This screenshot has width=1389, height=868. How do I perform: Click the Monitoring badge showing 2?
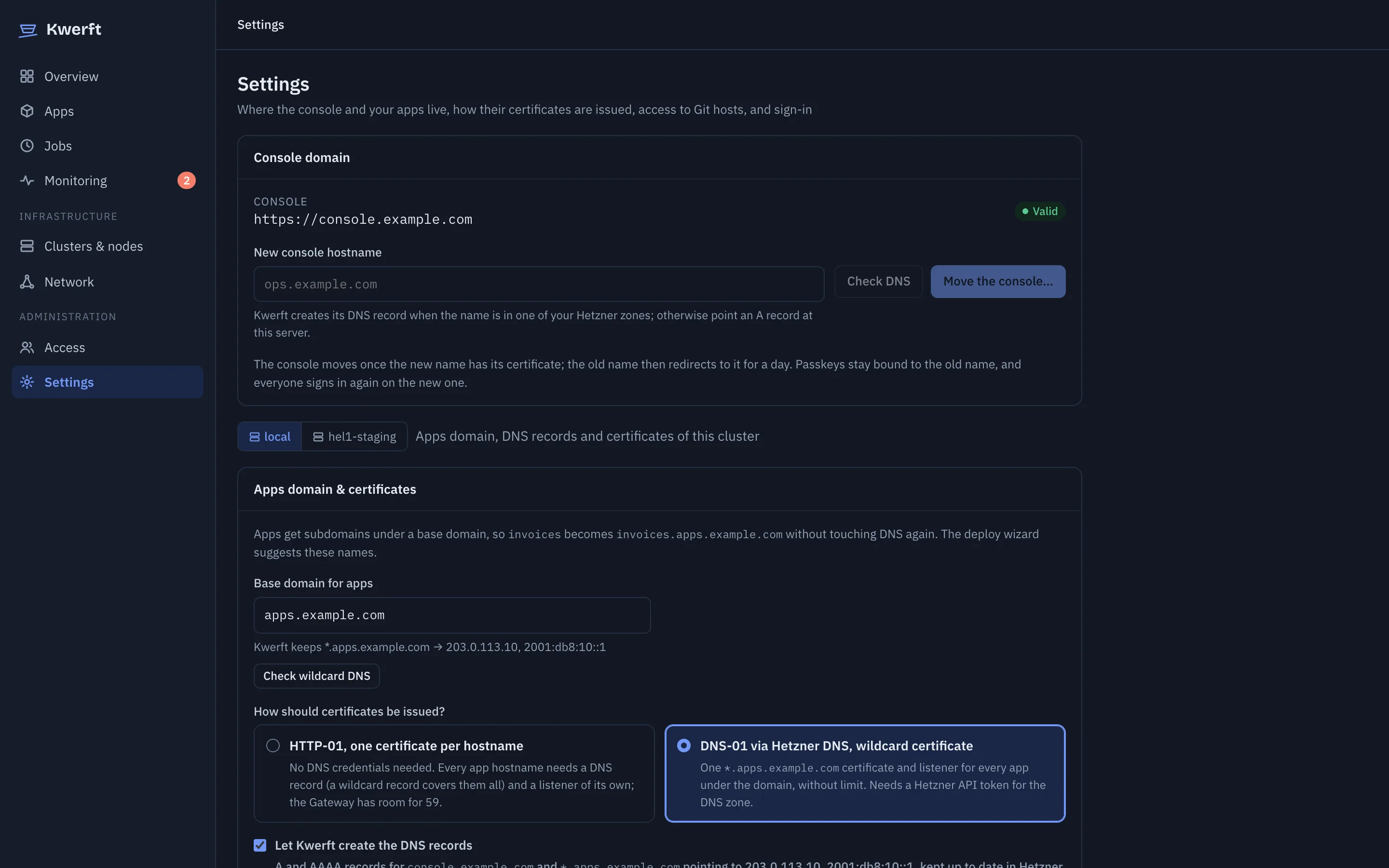point(187,180)
